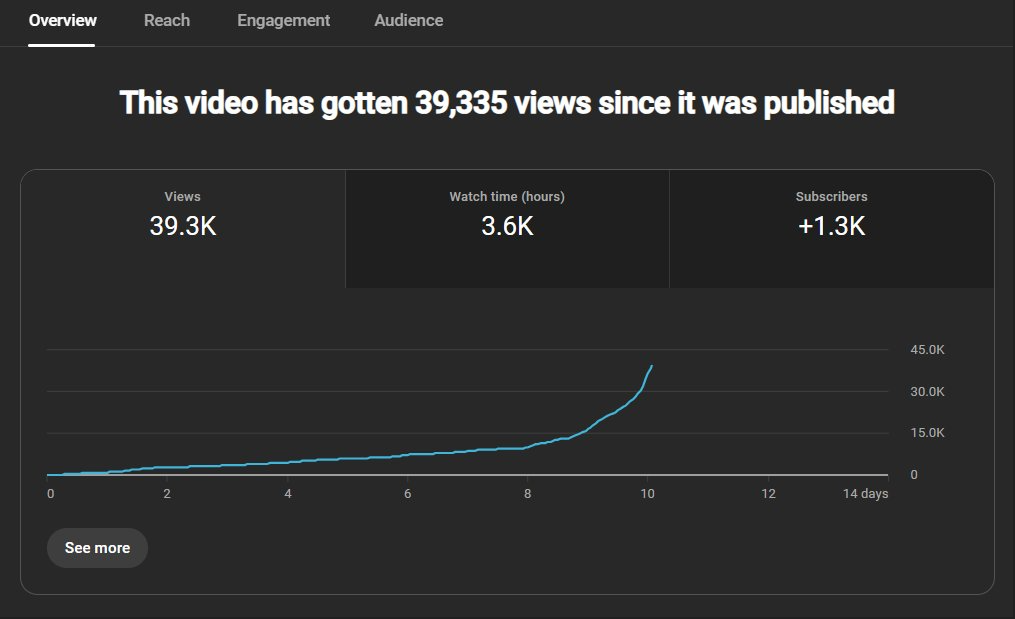Click the 14 days axis label
This screenshot has width=1015, height=619.
[865, 494]
